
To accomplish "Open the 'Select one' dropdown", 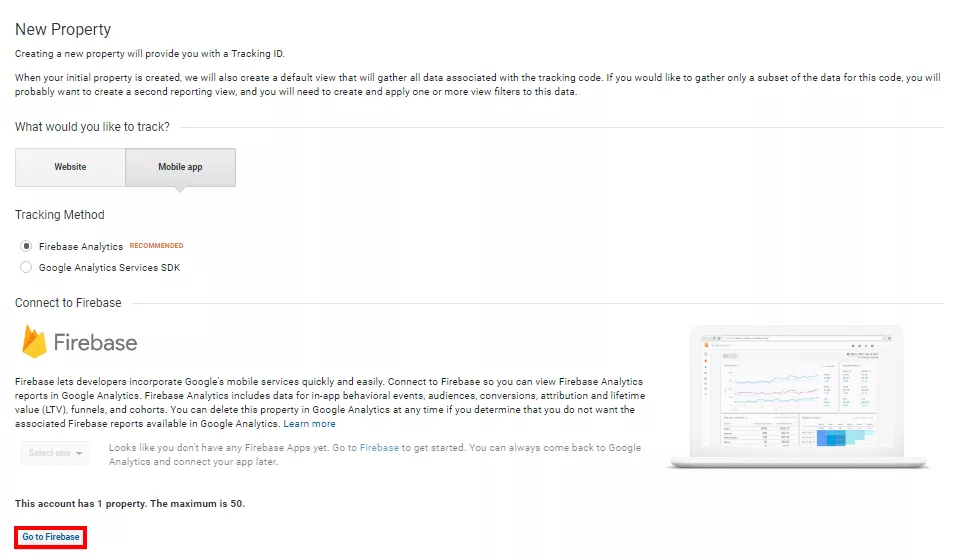I will tap(55, 453).
